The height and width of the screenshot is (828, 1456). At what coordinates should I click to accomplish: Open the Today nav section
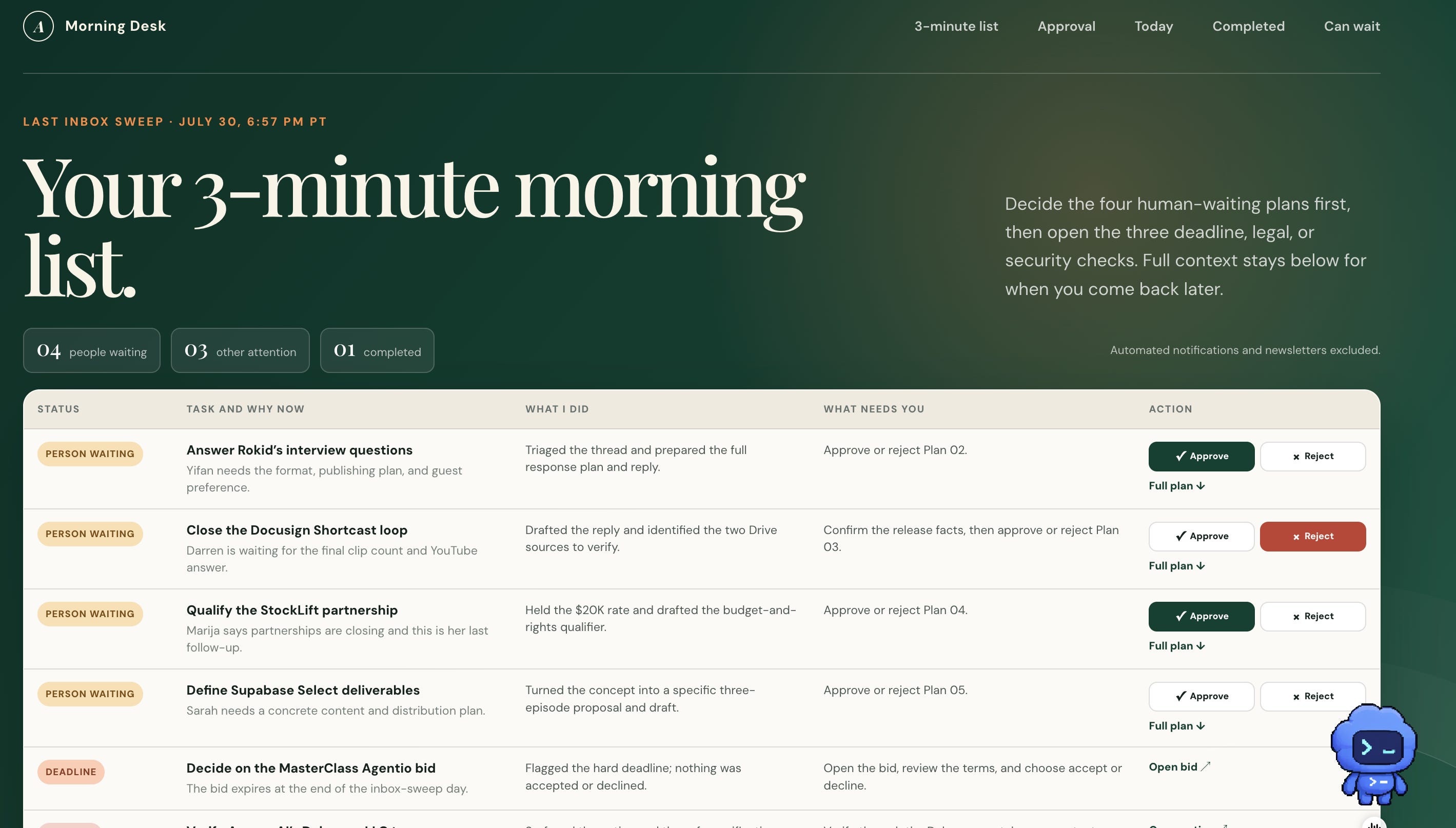1153,26
